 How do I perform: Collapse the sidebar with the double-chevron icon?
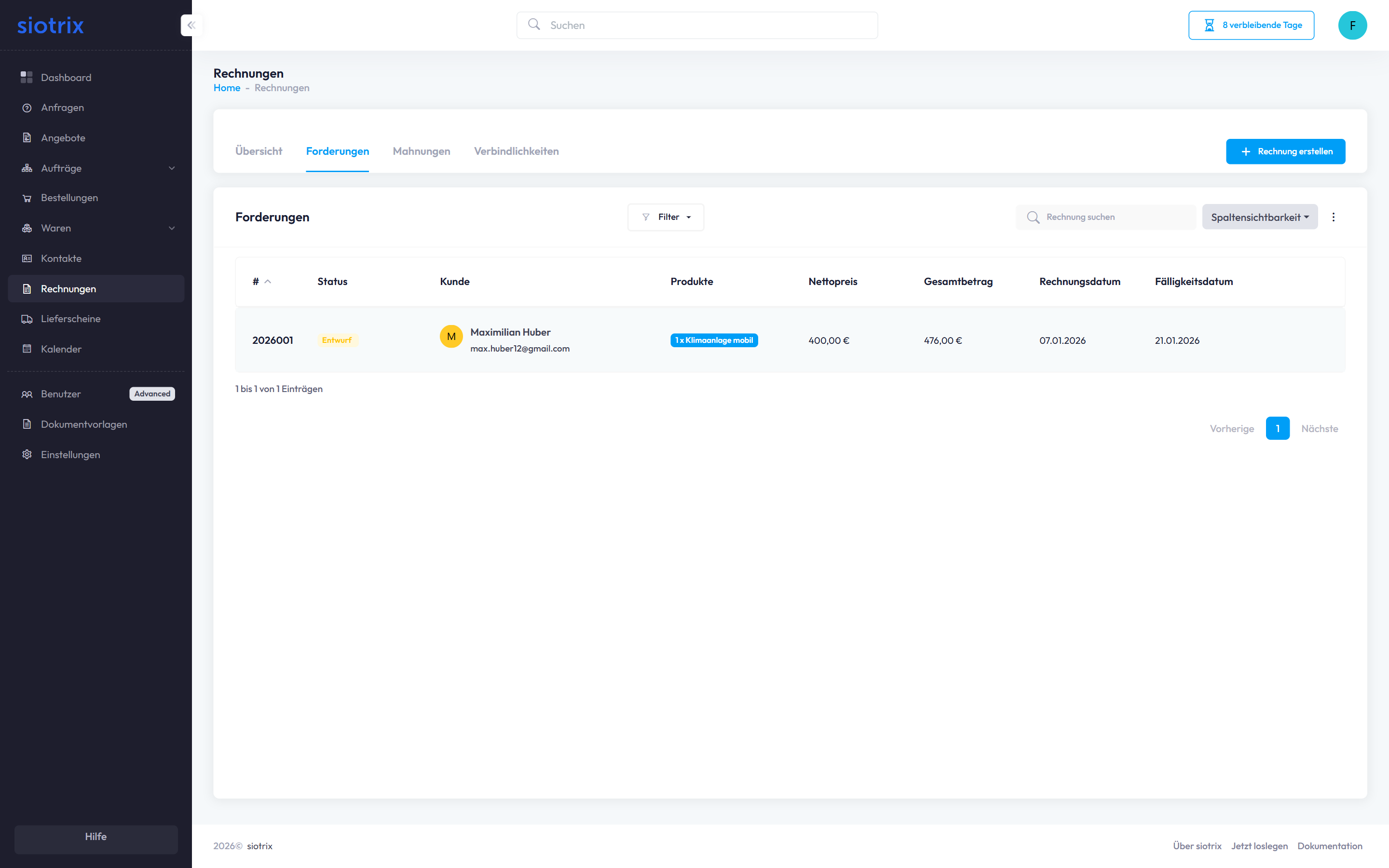(191, 25)
